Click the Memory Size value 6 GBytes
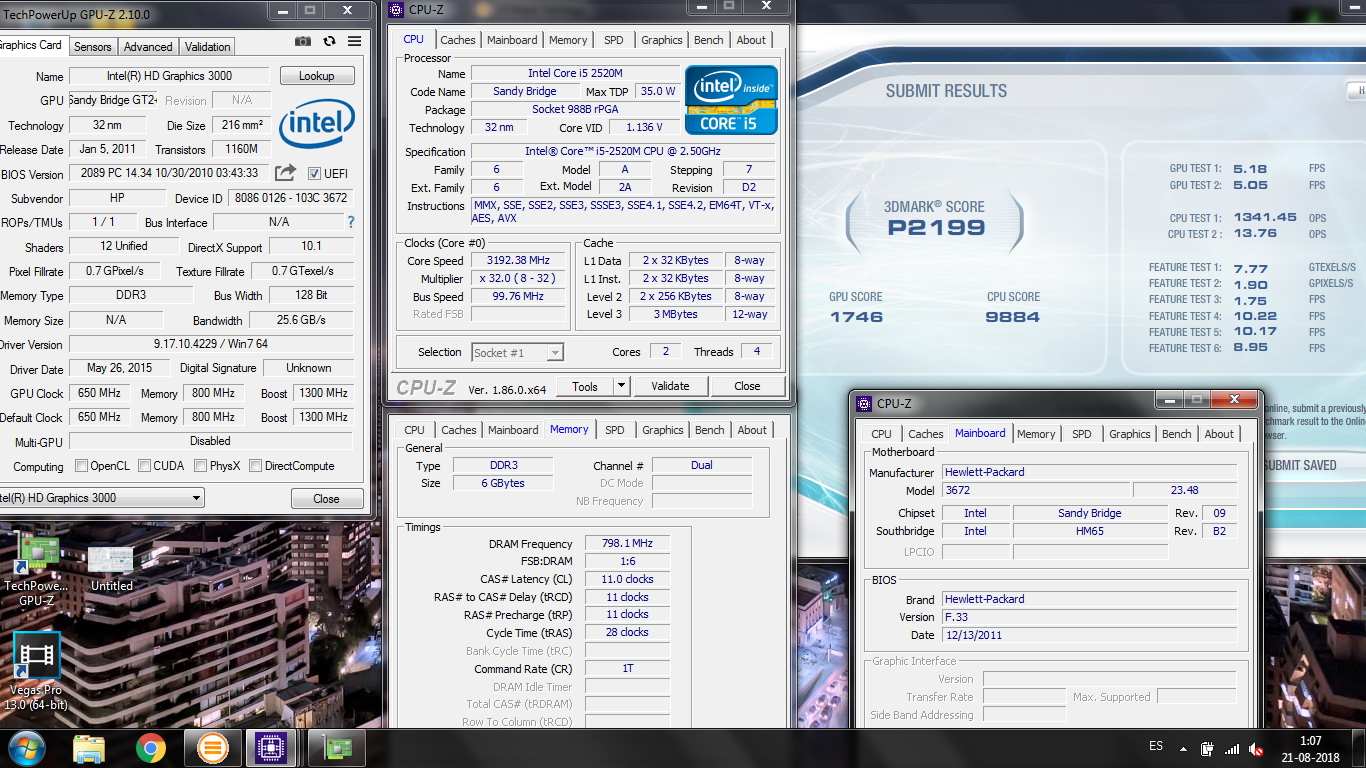 click(x=502, y=483)
